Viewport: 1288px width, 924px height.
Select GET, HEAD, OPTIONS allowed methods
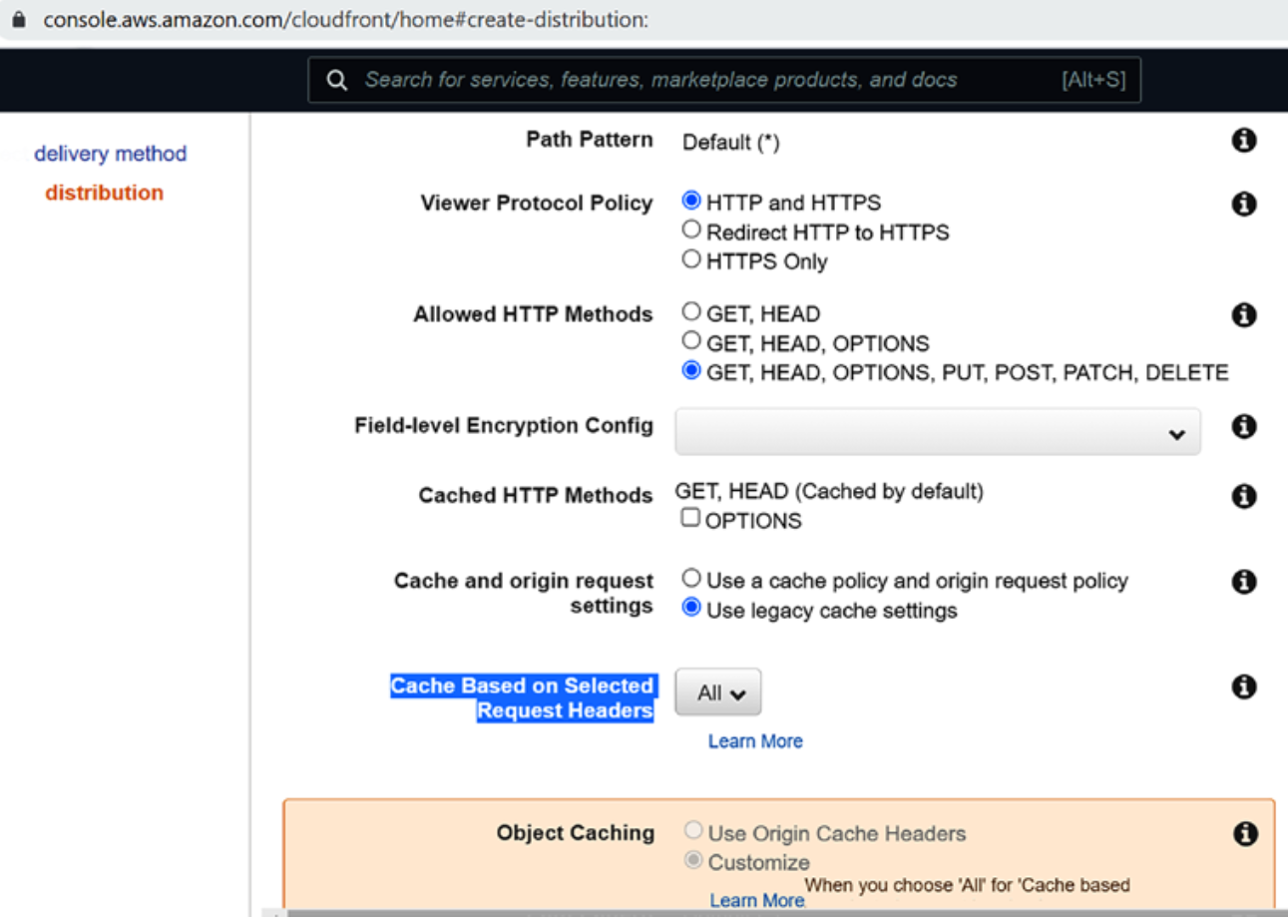690,341
